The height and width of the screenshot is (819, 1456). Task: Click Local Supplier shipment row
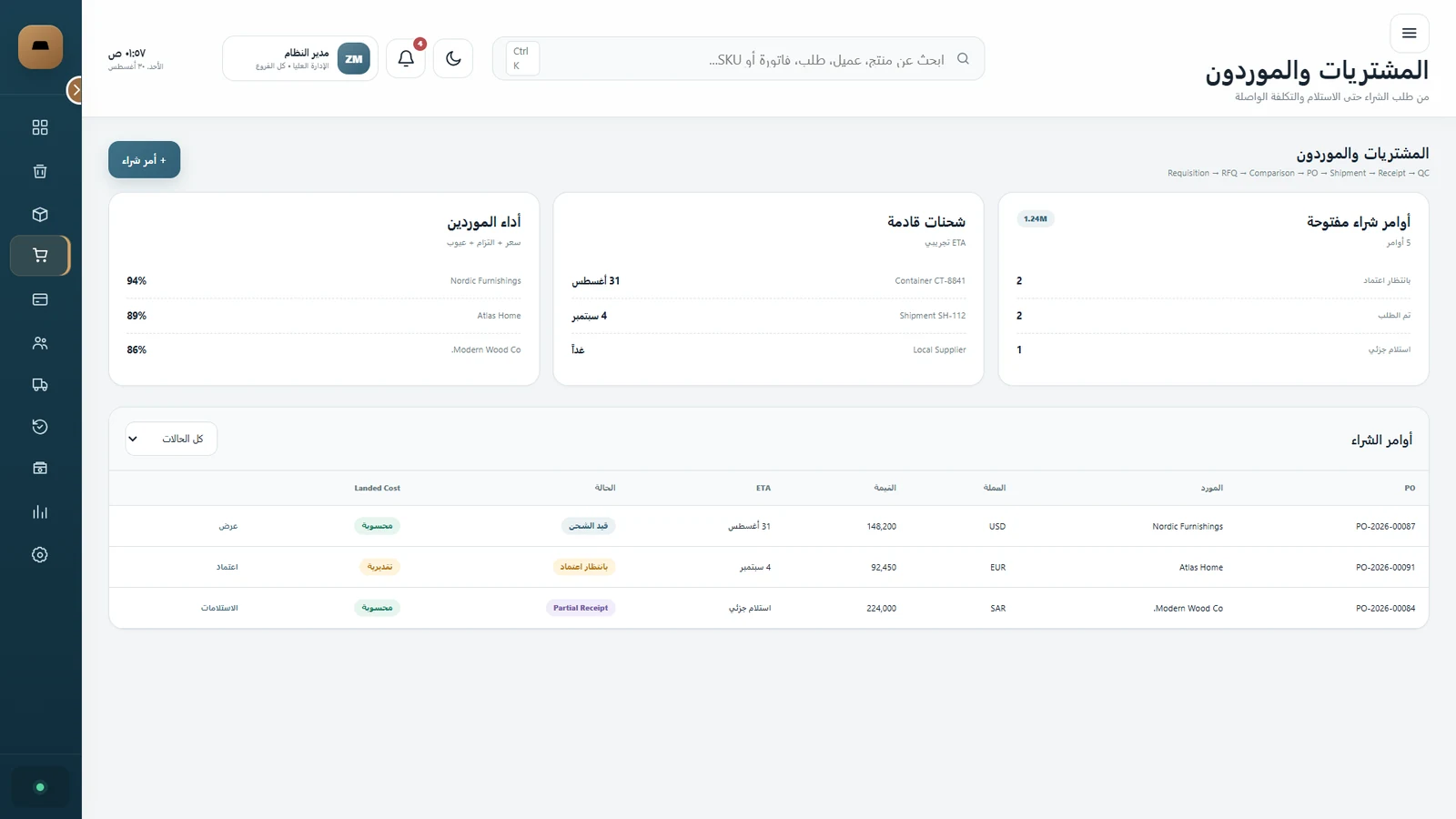(768, 350)
